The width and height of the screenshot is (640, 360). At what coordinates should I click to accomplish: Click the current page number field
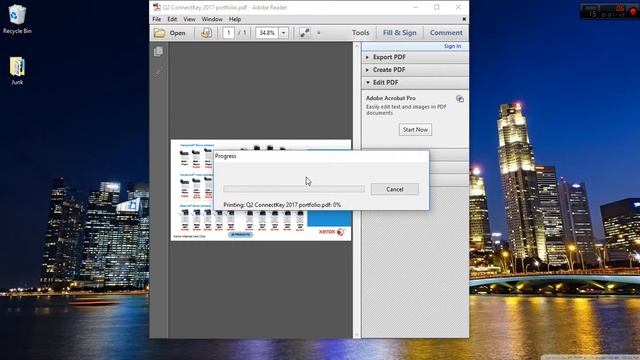point(229,33)
